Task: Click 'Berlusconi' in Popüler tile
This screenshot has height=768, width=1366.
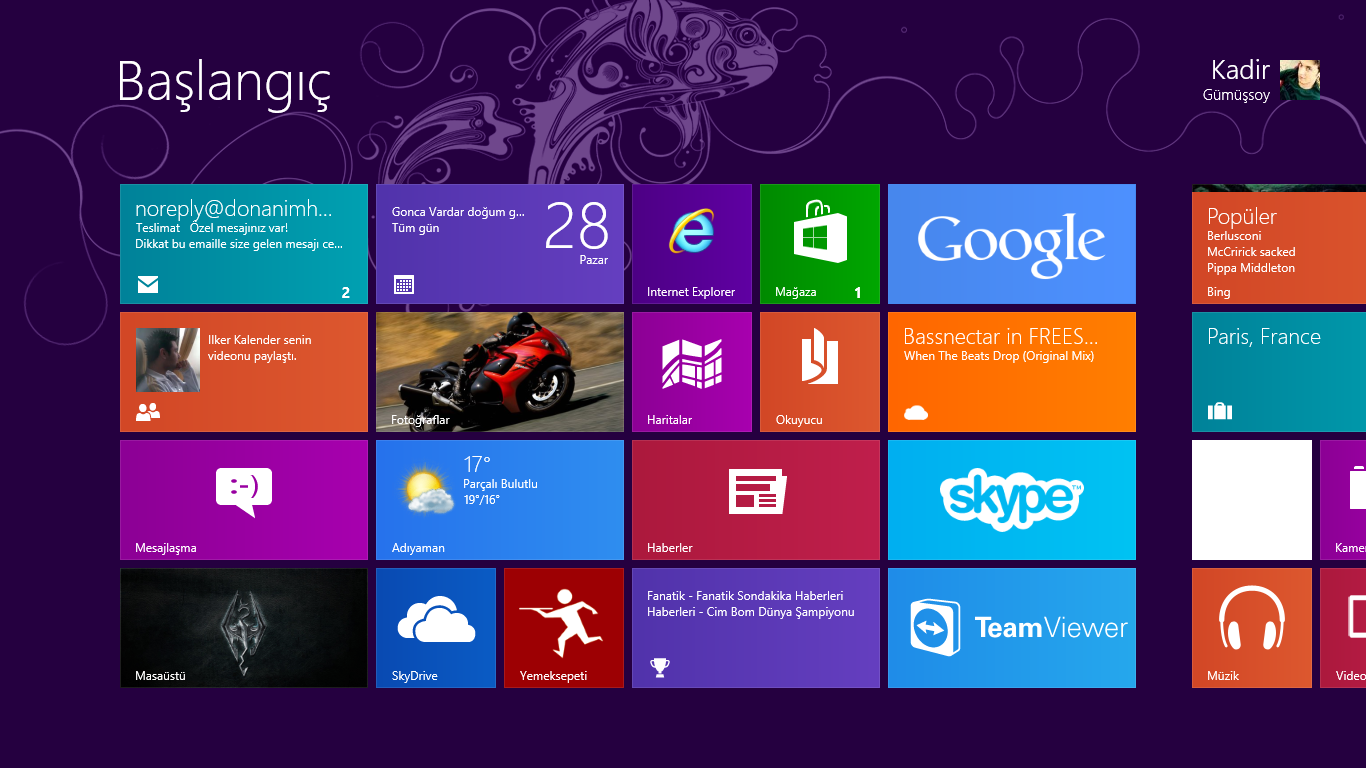Action: pos(1234,236)
